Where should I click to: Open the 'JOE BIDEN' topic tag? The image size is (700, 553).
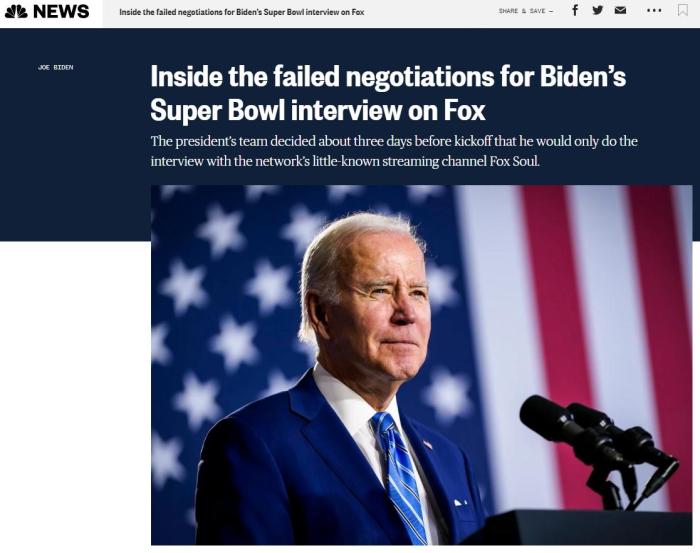click(x=56, y=67)
